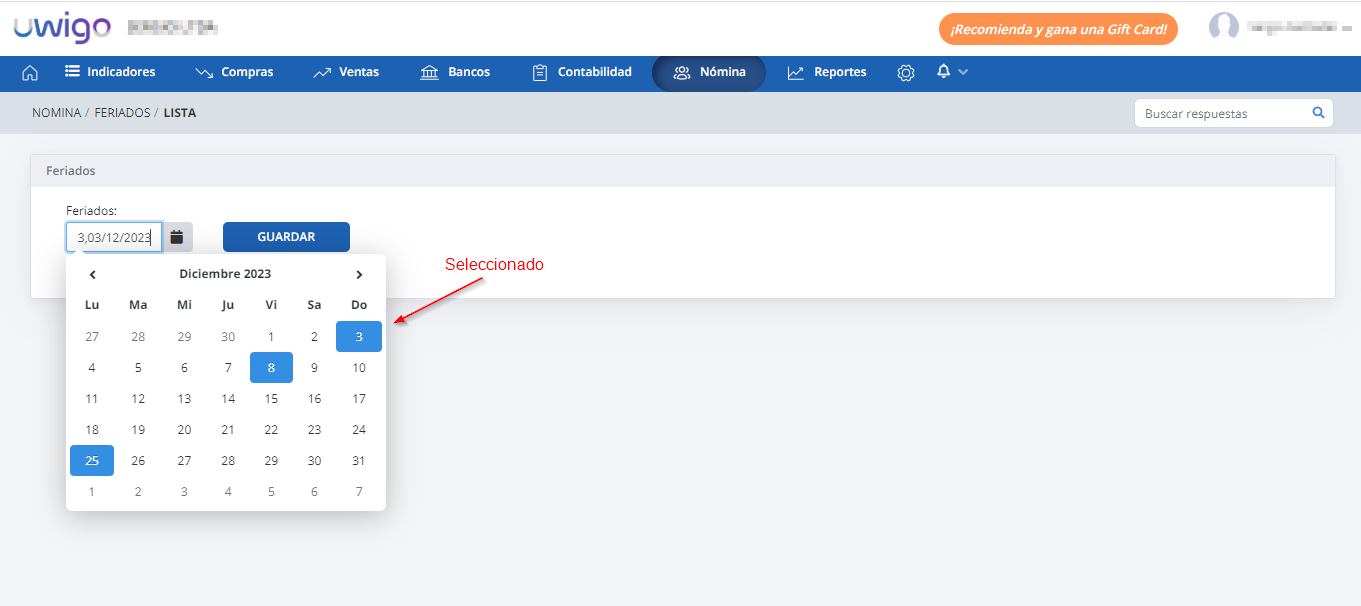Click the notifications bell icon
1361x606 pixels.
coord(943,72)
